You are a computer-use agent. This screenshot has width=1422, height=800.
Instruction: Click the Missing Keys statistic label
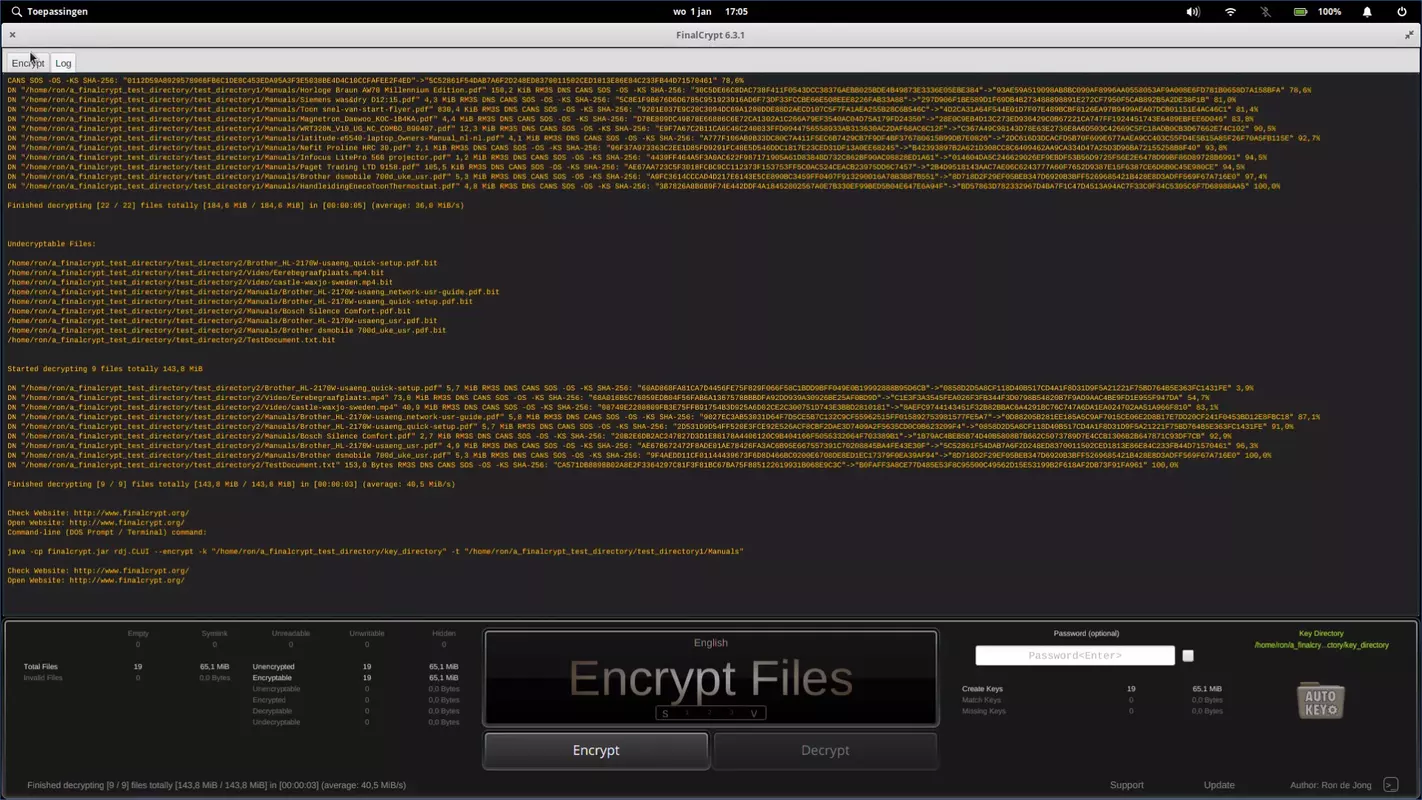(984, 711)
